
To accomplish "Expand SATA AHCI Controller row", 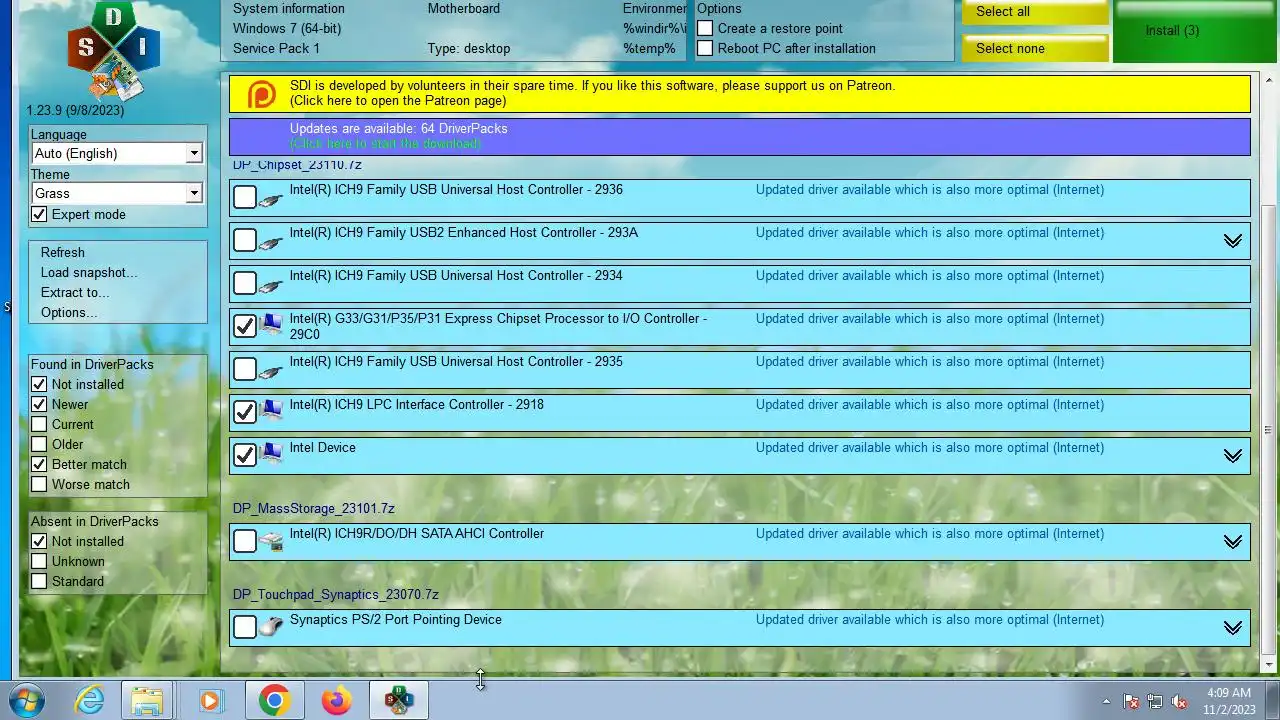I will [x=1233, y=542].
